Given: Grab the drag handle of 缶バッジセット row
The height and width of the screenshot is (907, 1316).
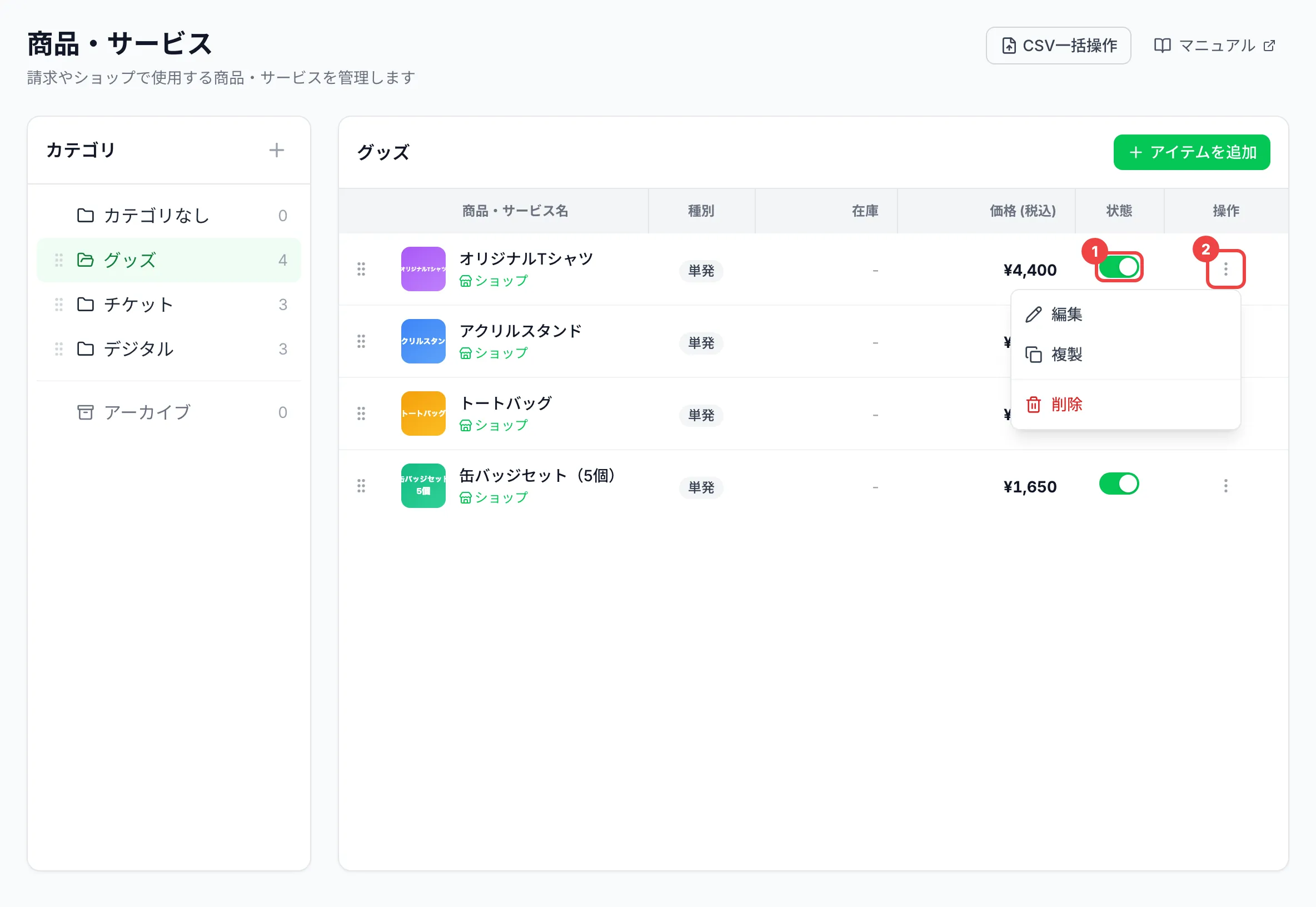Looking at the screenshot, I should click(x=361, y=486).
